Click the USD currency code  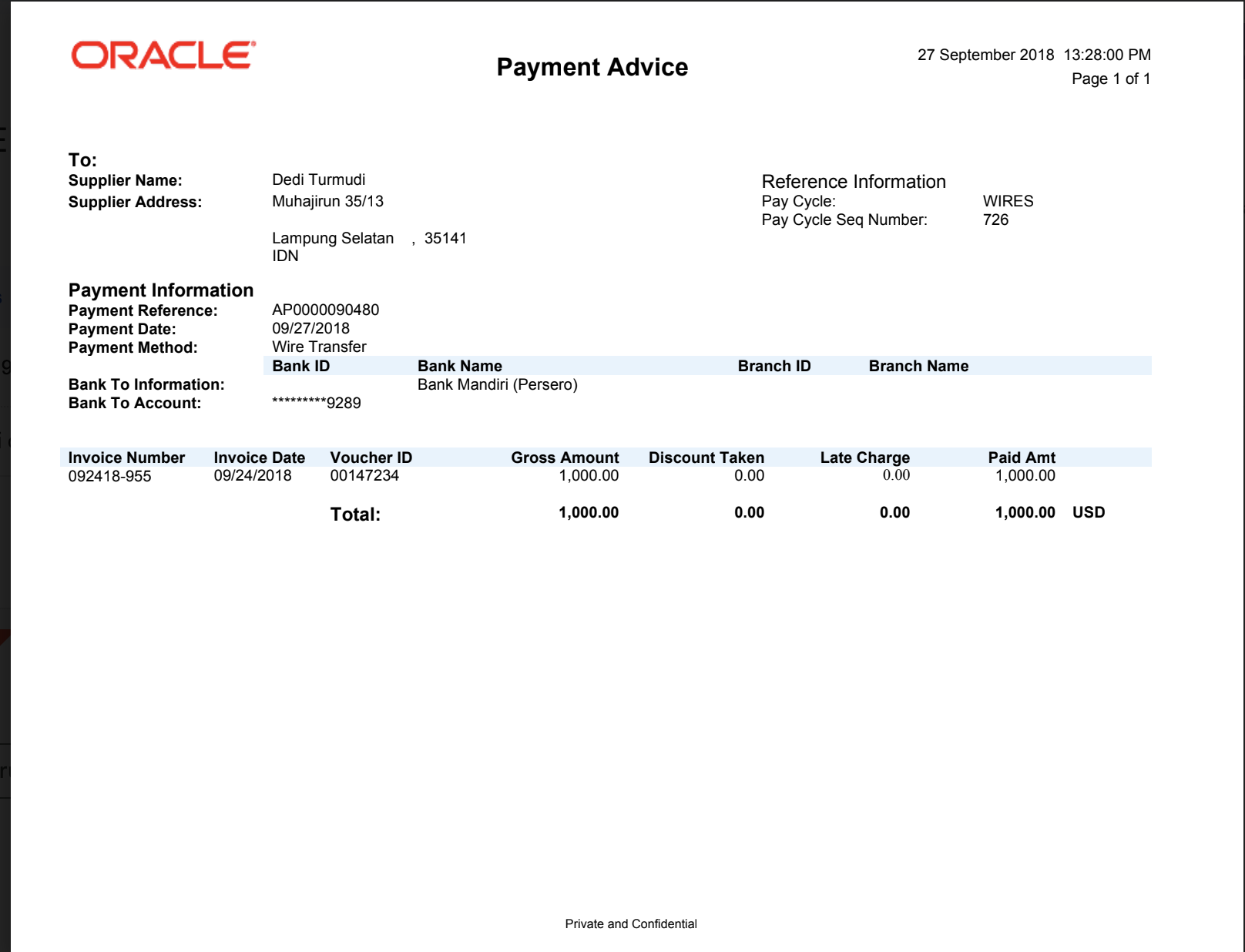[1089, 512]
